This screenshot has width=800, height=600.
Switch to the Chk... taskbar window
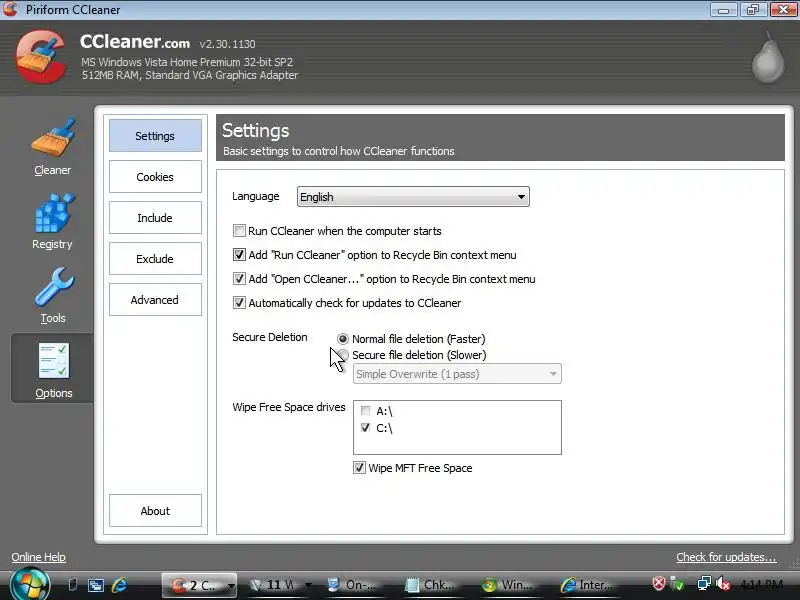430,585
